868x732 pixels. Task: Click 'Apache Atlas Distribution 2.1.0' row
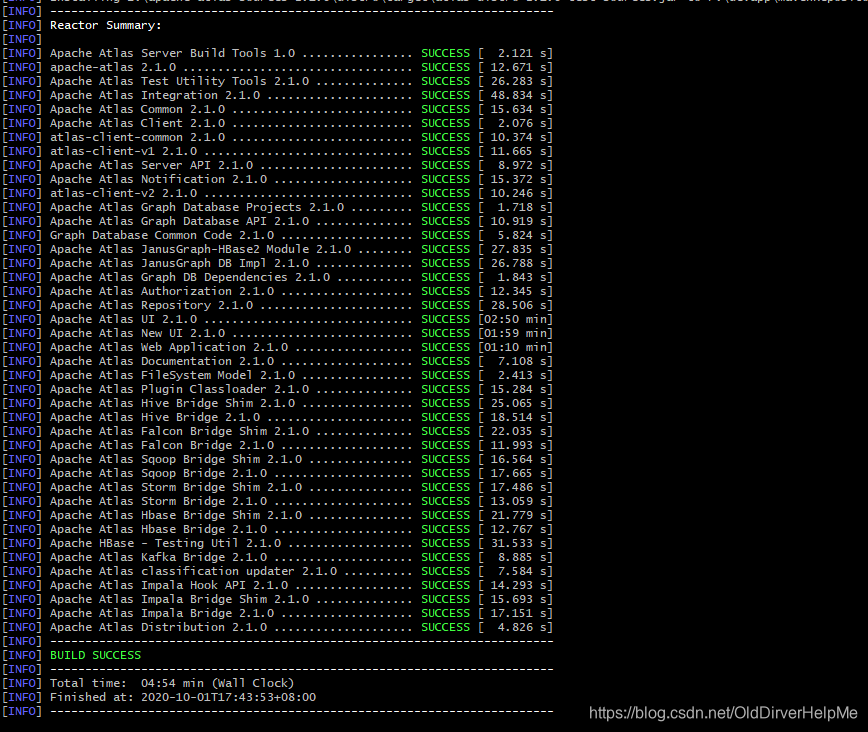pyautogui.click(x=158, y=627)
